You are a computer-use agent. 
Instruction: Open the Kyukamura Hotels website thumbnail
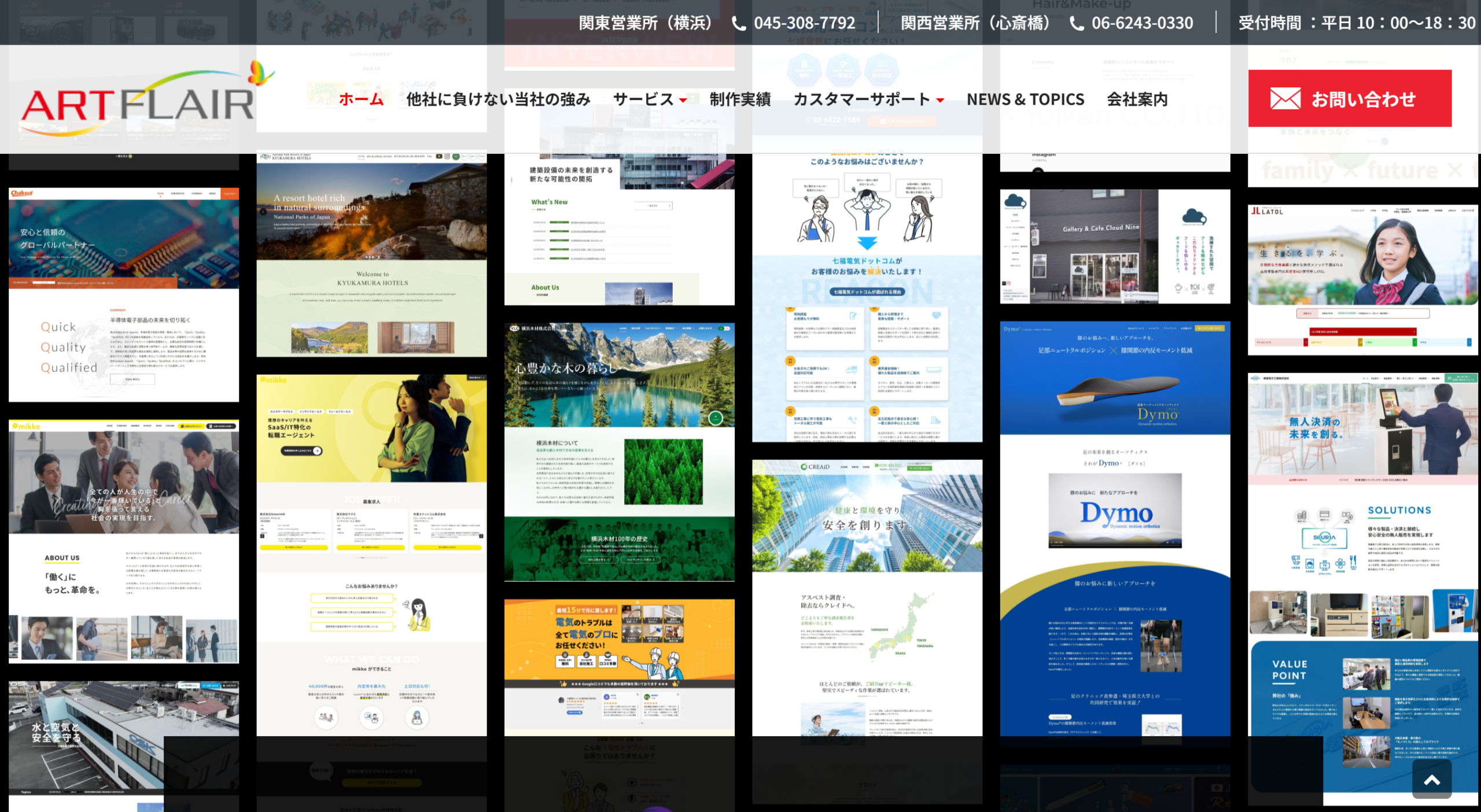[x=371, y=254]
